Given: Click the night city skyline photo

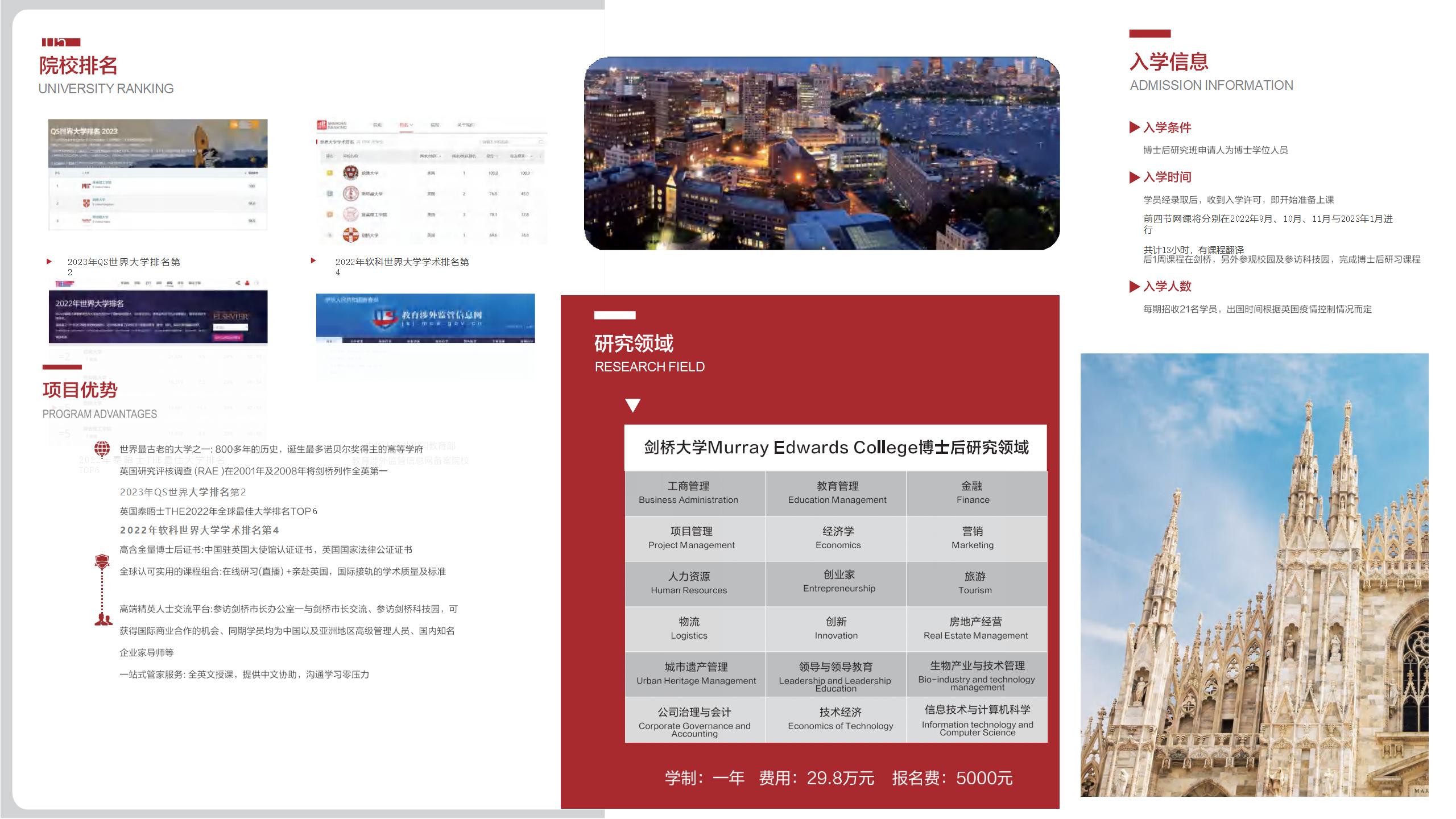Looking at the screenshot, I should tap(822, 153).
